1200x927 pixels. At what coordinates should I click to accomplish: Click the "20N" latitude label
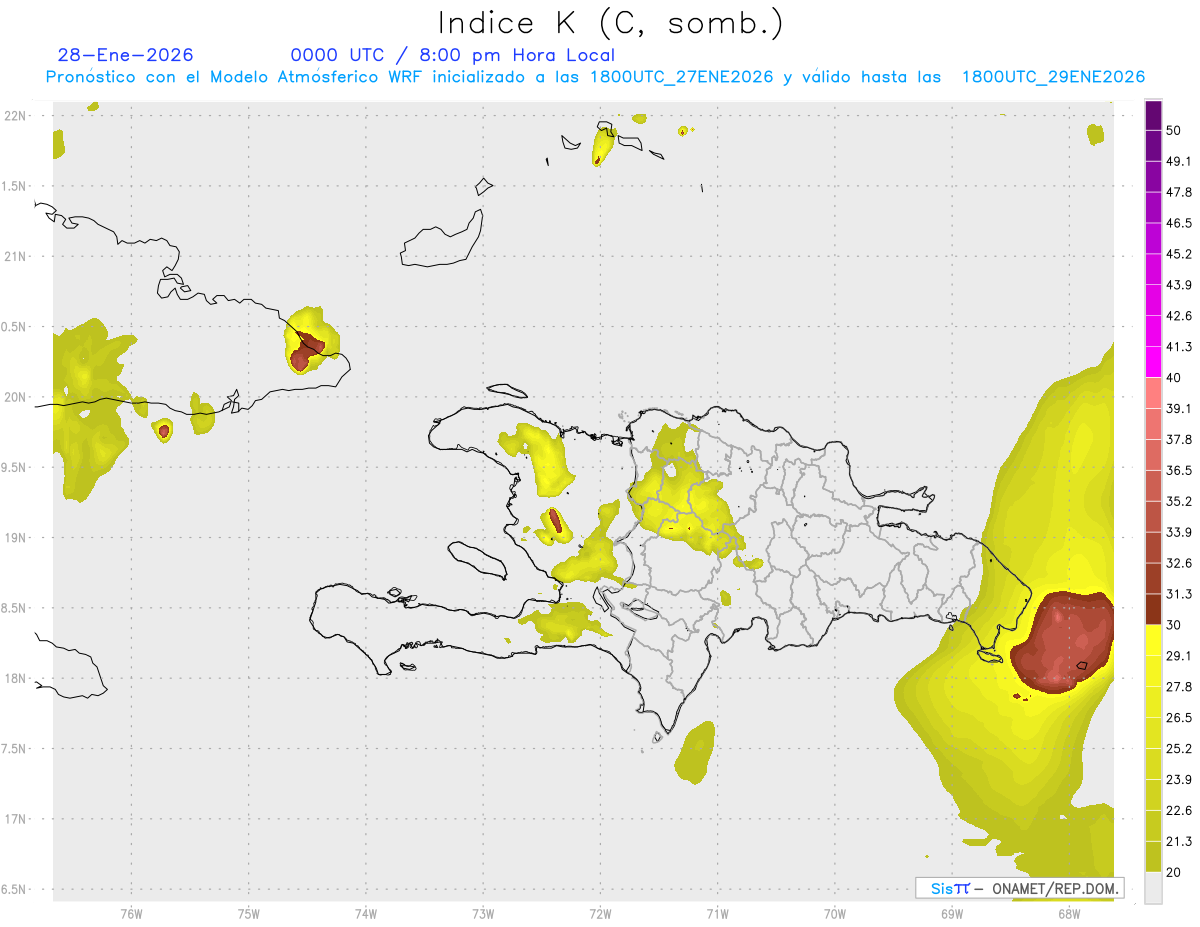click(15, 397)
